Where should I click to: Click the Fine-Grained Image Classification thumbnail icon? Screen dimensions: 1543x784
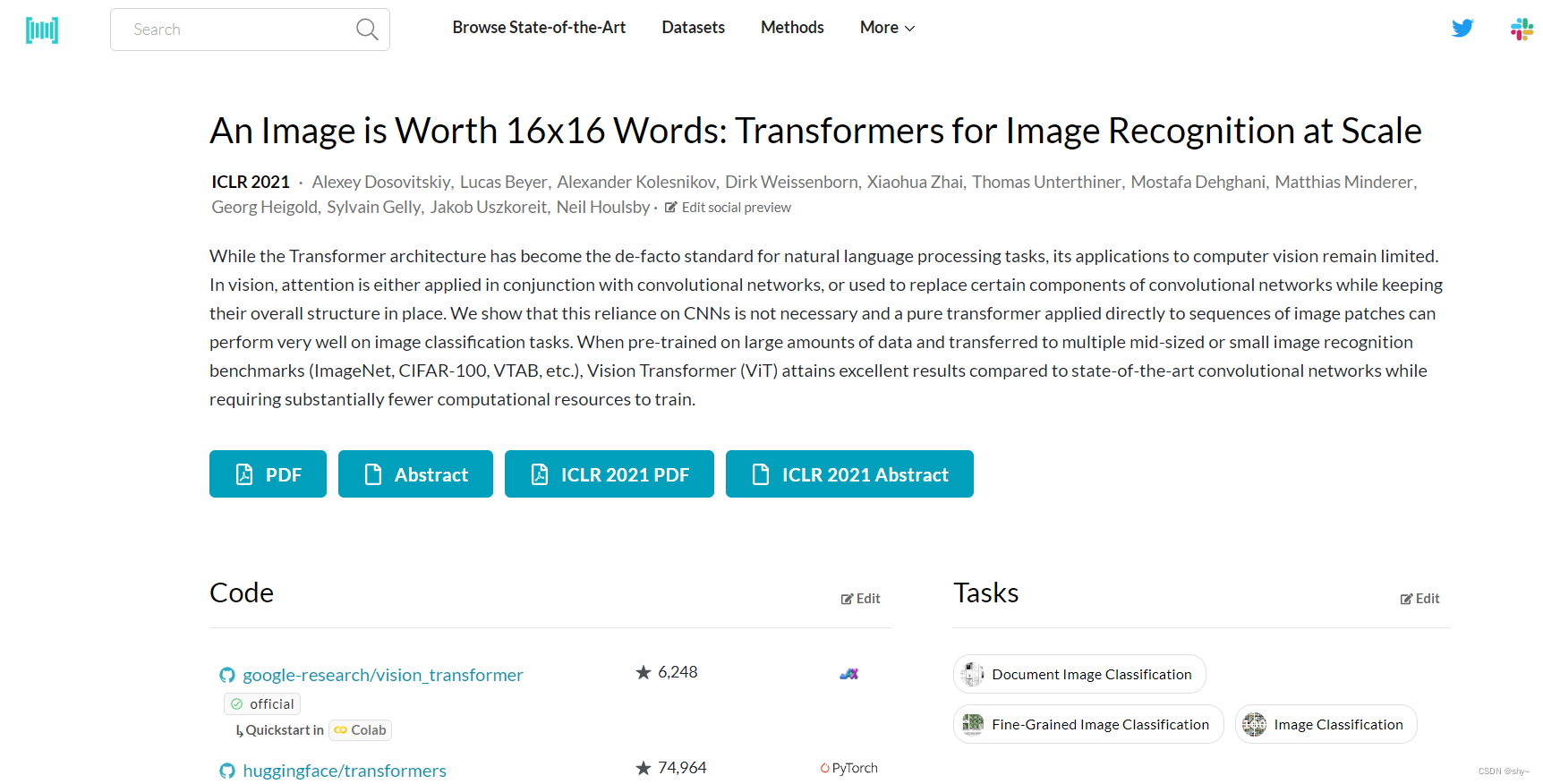click(x=972, y=724)
